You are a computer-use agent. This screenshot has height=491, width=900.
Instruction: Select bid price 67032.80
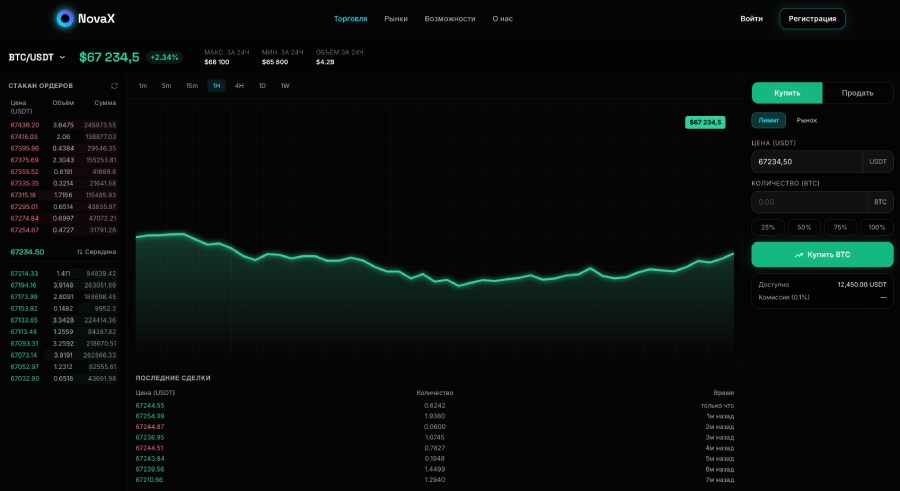(x=25, y=378)
